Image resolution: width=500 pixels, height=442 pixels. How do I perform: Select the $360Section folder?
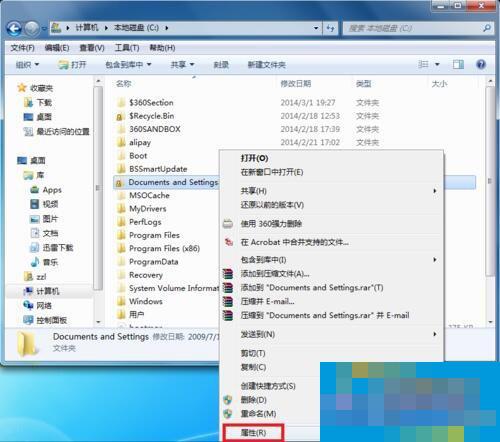click(151, 102)
